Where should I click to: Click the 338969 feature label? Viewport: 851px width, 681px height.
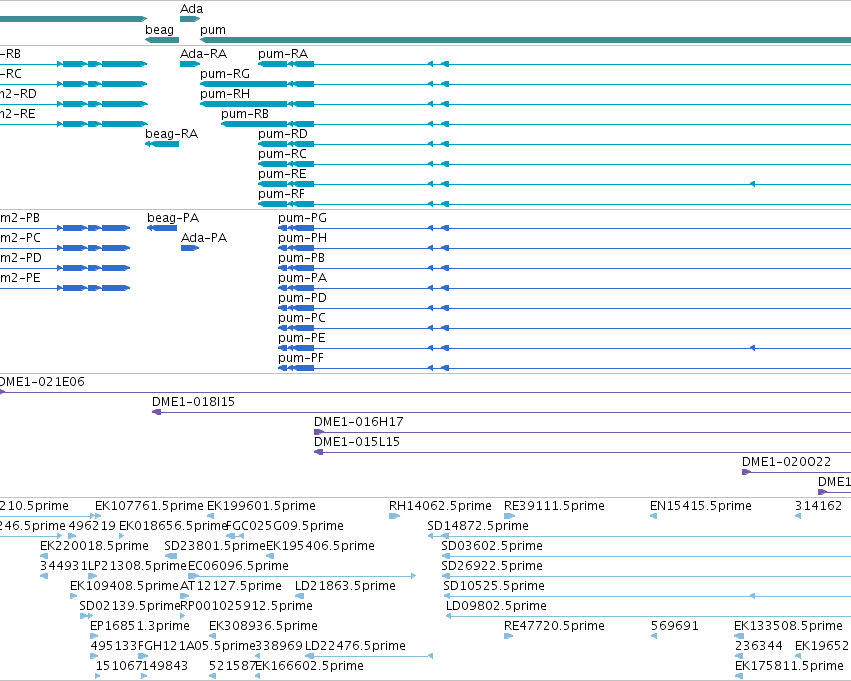coord(278,647)
